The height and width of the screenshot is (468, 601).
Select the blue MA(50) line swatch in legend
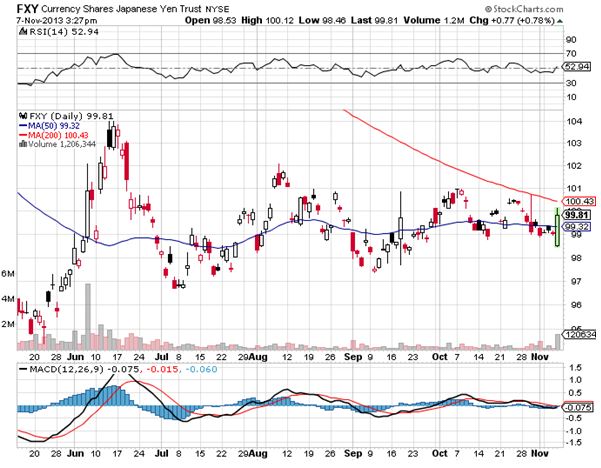(23, 126)
